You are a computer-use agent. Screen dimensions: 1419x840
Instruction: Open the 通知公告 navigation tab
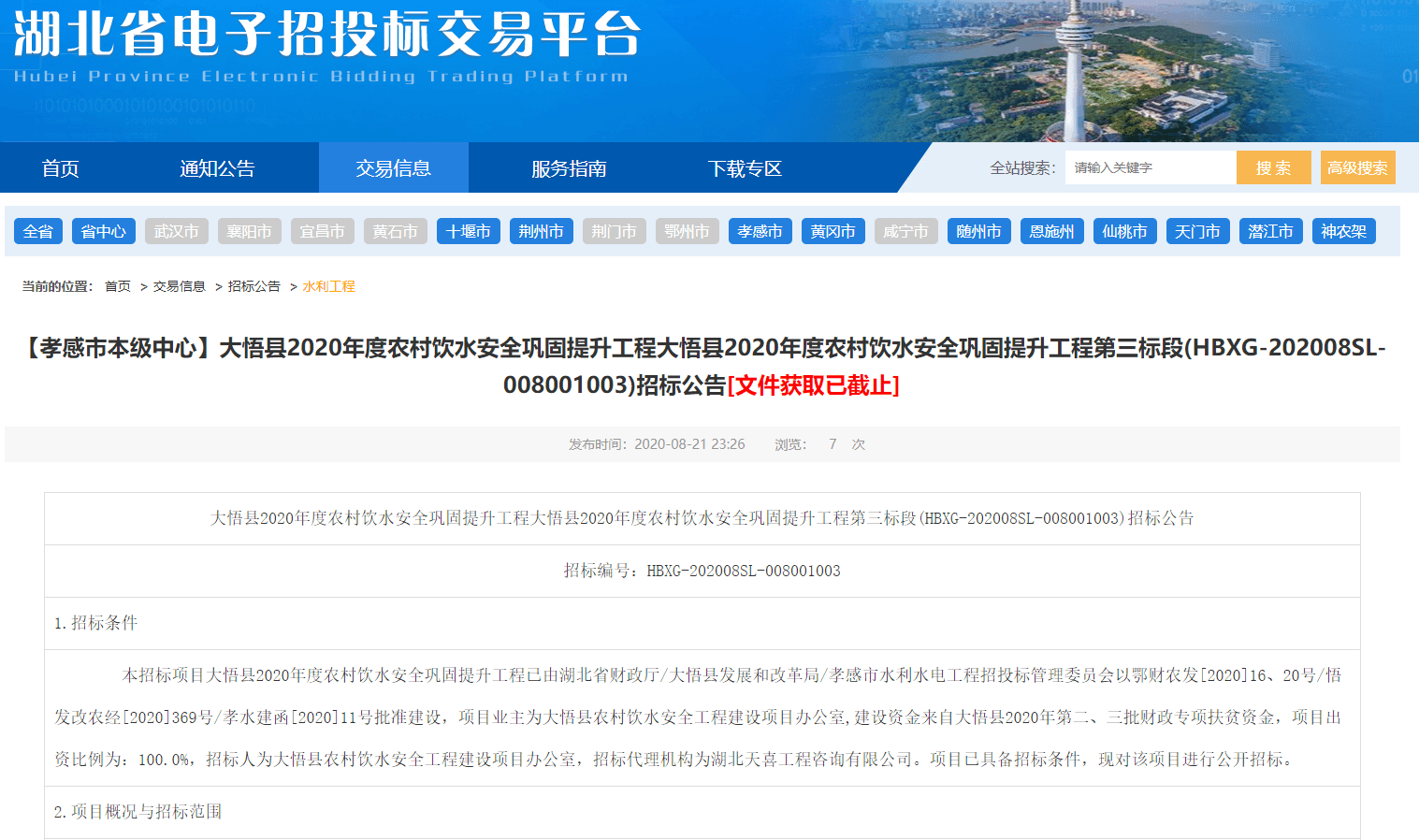coord(217,168)
